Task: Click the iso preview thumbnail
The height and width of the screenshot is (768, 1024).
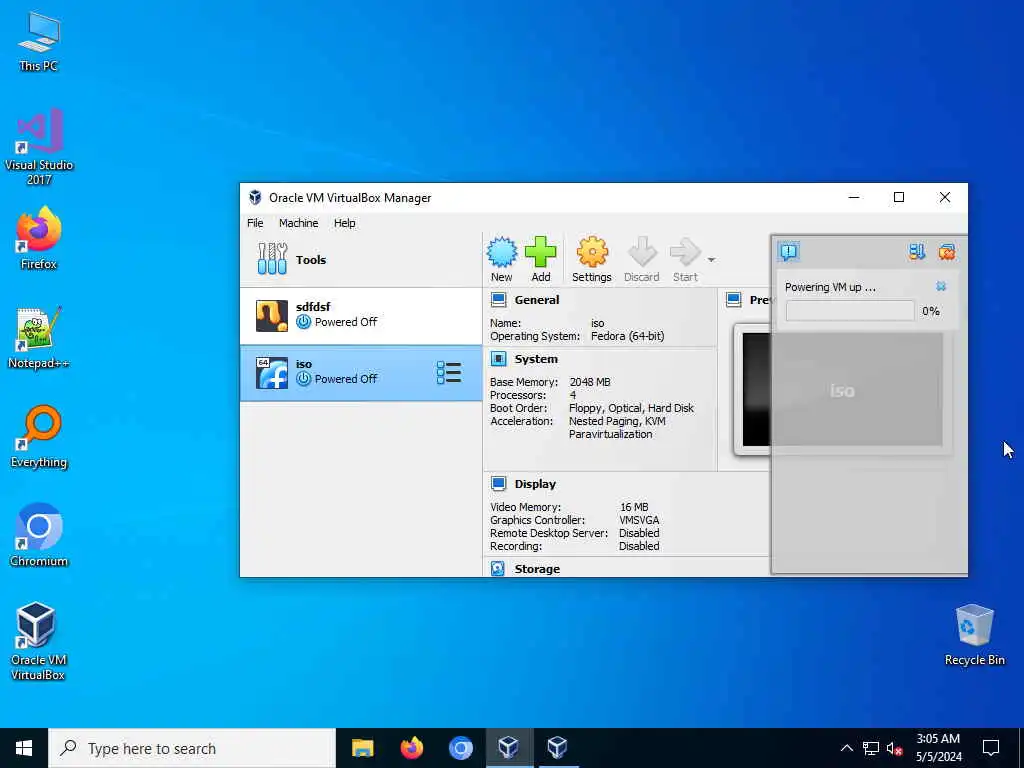Action: [842, 390]
